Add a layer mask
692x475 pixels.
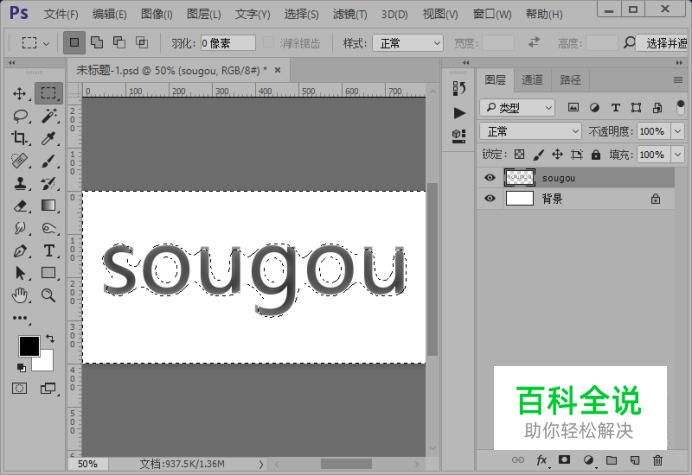tap(564, 460)
